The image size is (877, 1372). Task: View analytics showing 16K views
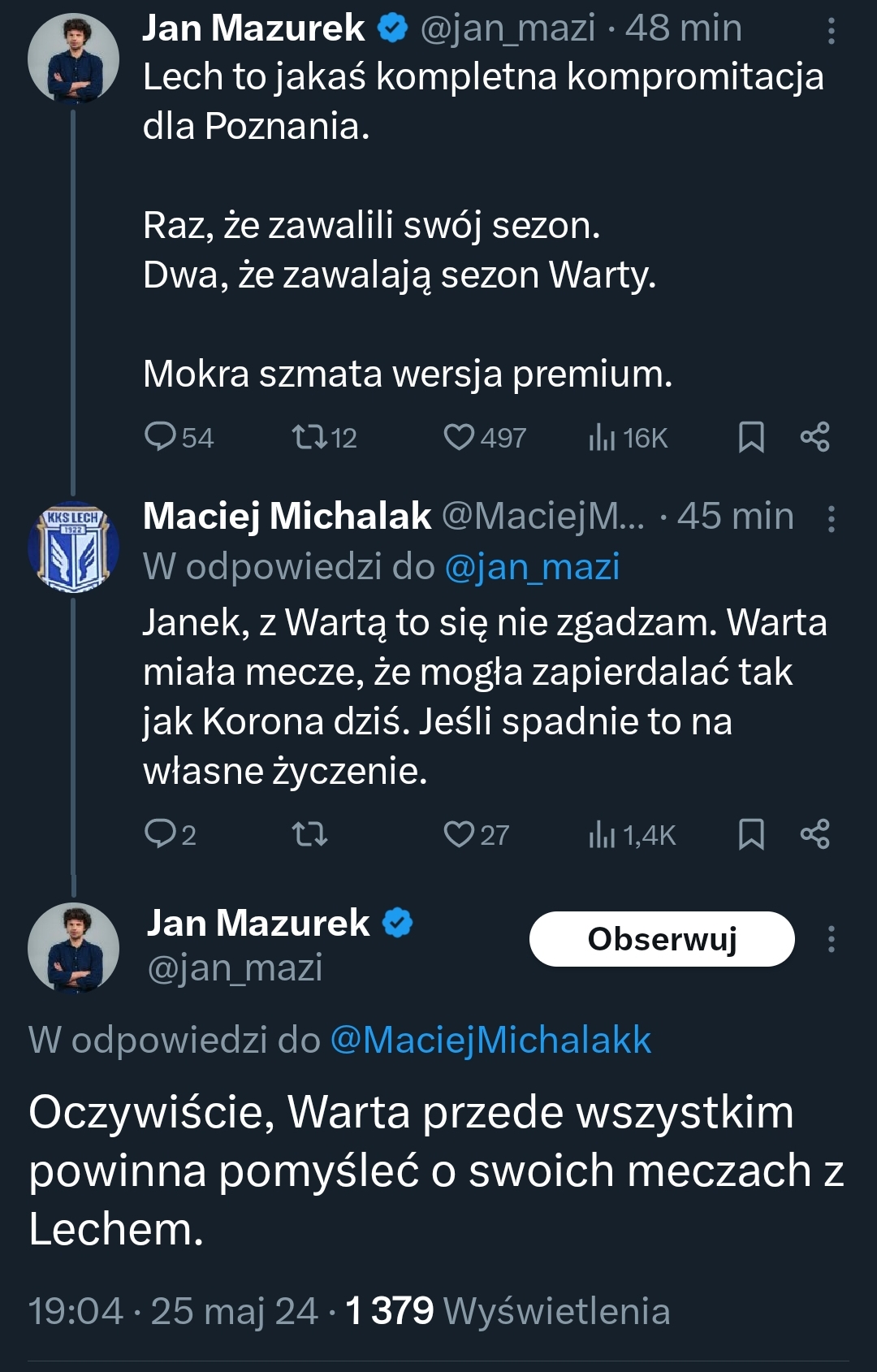602,437
